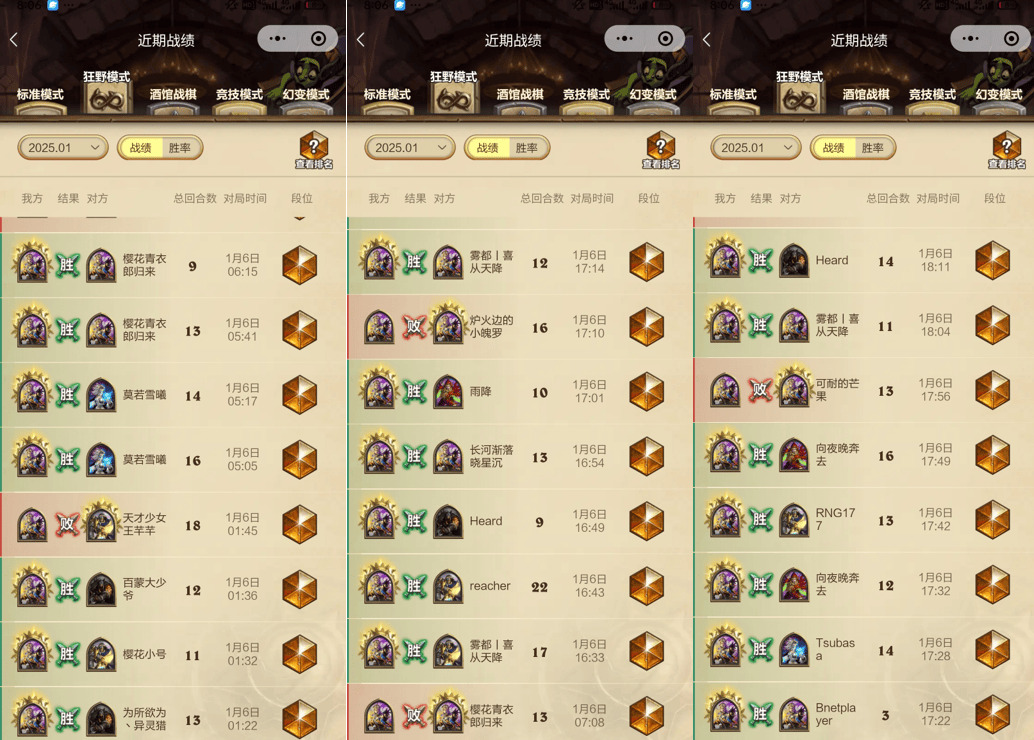This screenshot has width=1034, height=740.
Task: Toggle to 胜率 in the right panel
Action: 872,148
